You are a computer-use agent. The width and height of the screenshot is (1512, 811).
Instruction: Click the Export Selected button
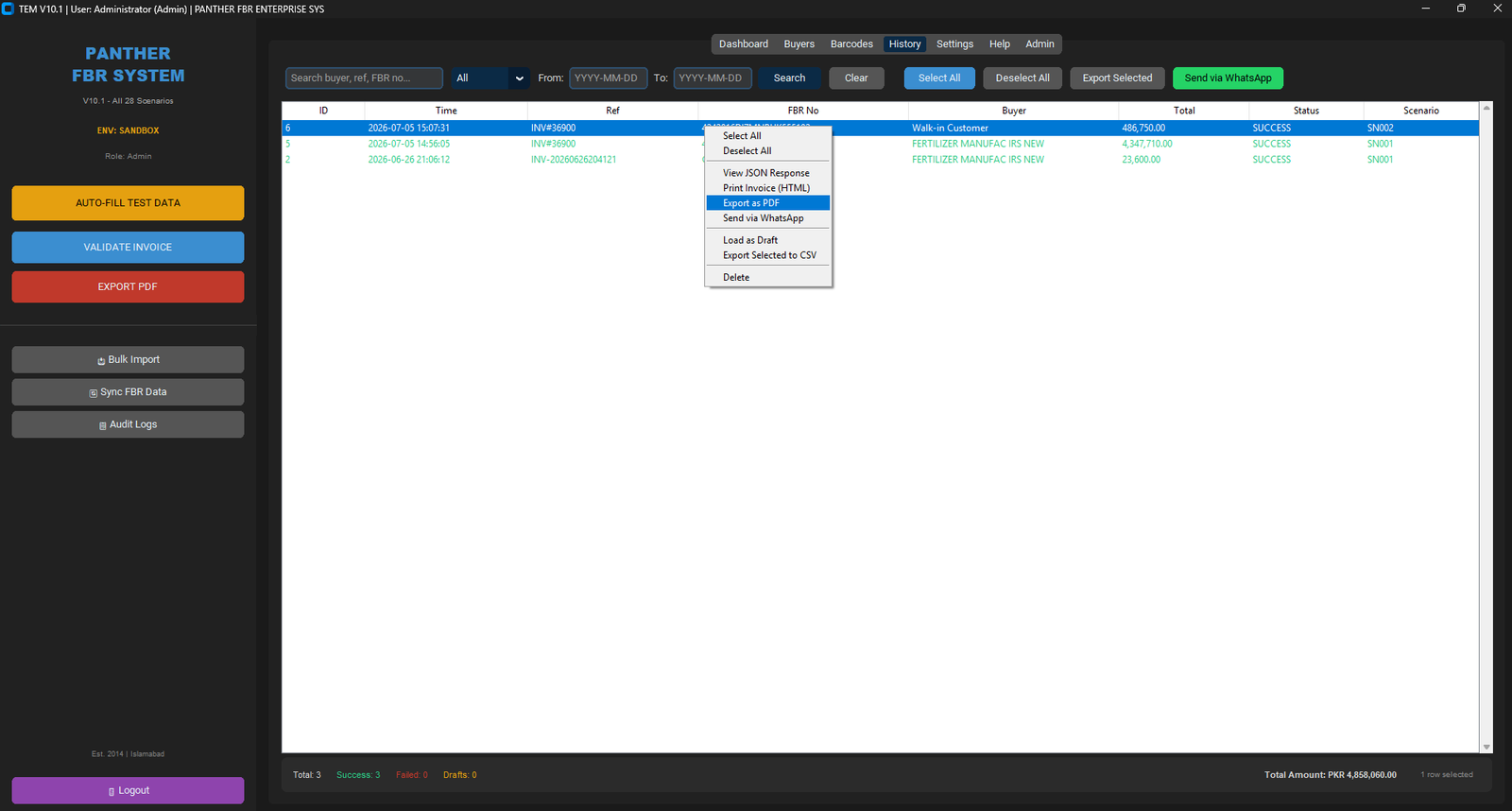point(1117,78)
